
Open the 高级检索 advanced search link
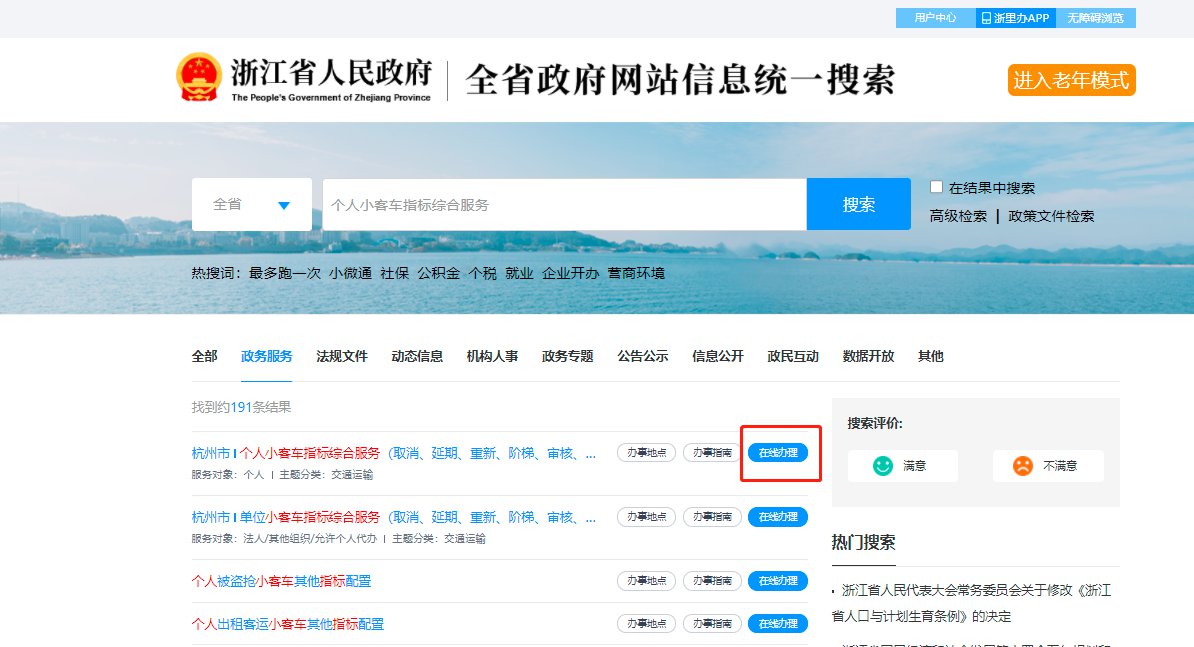(958, 216)
